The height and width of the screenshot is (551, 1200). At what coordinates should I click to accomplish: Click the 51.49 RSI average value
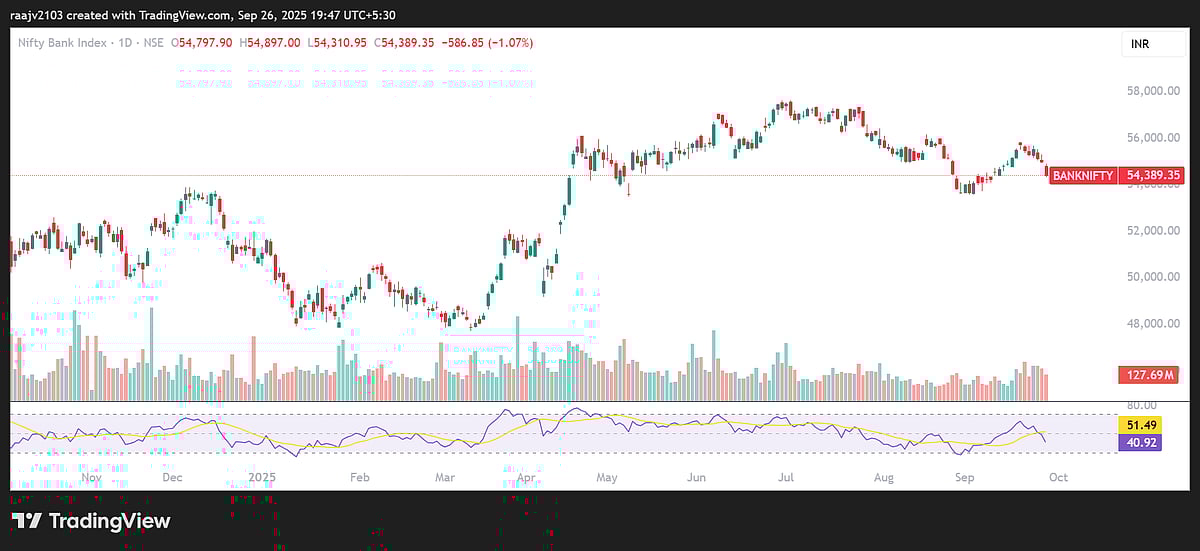click(1140, 425)
